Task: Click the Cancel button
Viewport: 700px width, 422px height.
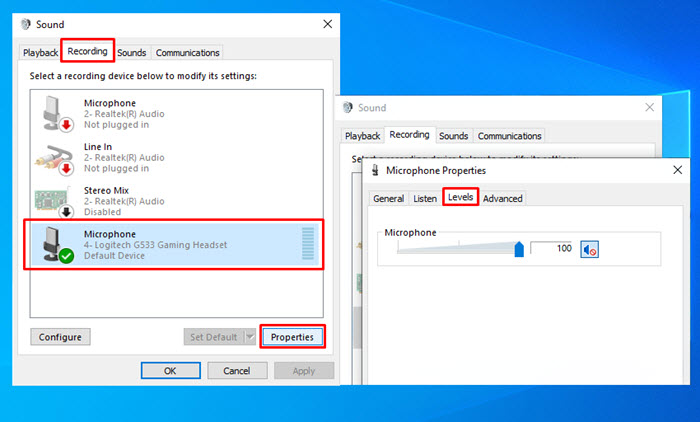Action: coord(237,371)
